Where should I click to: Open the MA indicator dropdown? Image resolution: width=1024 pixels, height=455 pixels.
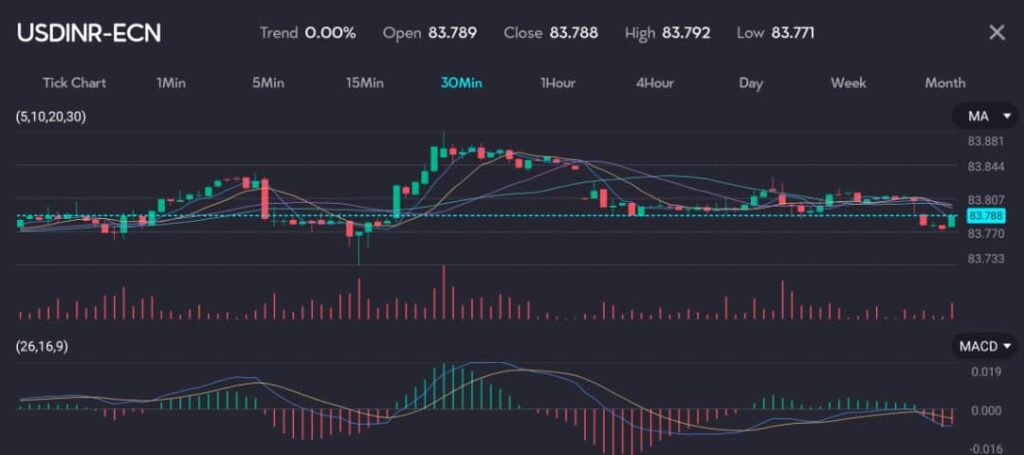(x=984, y=117)
